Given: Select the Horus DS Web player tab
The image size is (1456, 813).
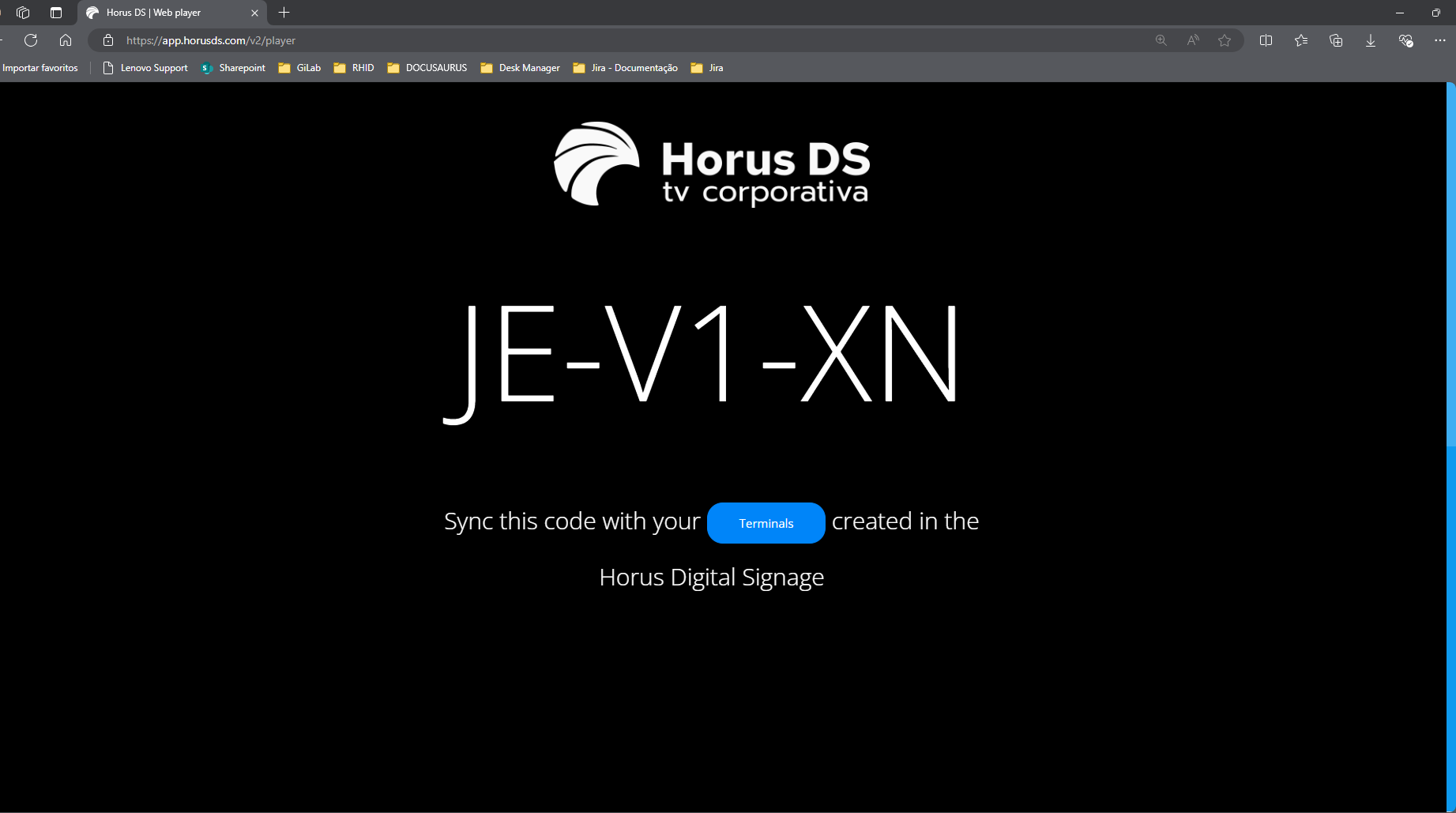Looking at the screenshot, I should (x=166, y=13).
